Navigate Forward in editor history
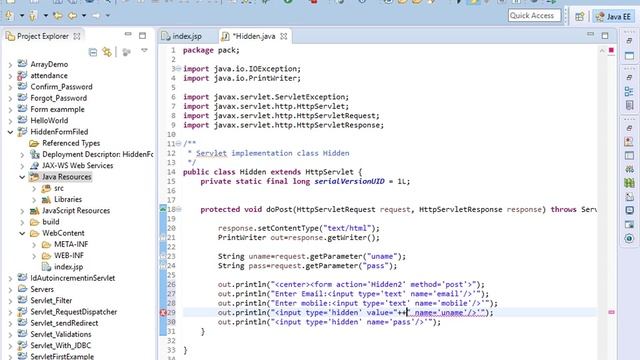 [96, 16]
